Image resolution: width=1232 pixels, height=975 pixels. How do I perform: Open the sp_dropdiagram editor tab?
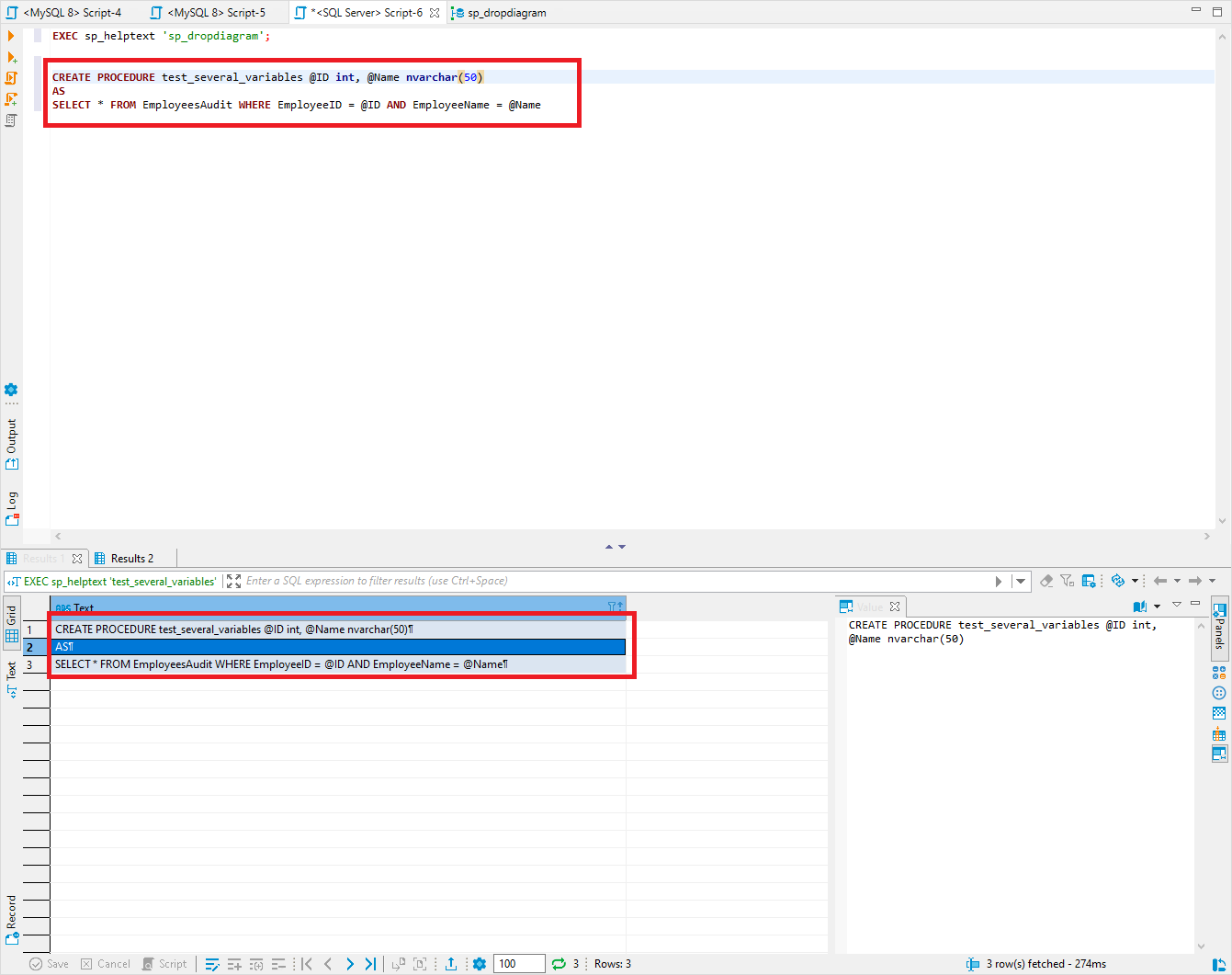(x=505, y=13)
